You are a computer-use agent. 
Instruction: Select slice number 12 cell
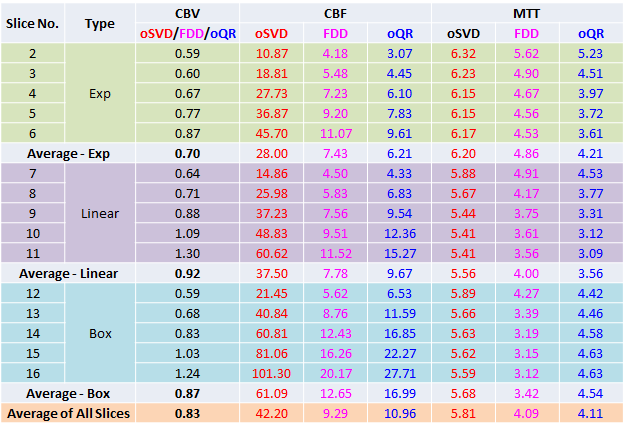(x=32, y=293)
